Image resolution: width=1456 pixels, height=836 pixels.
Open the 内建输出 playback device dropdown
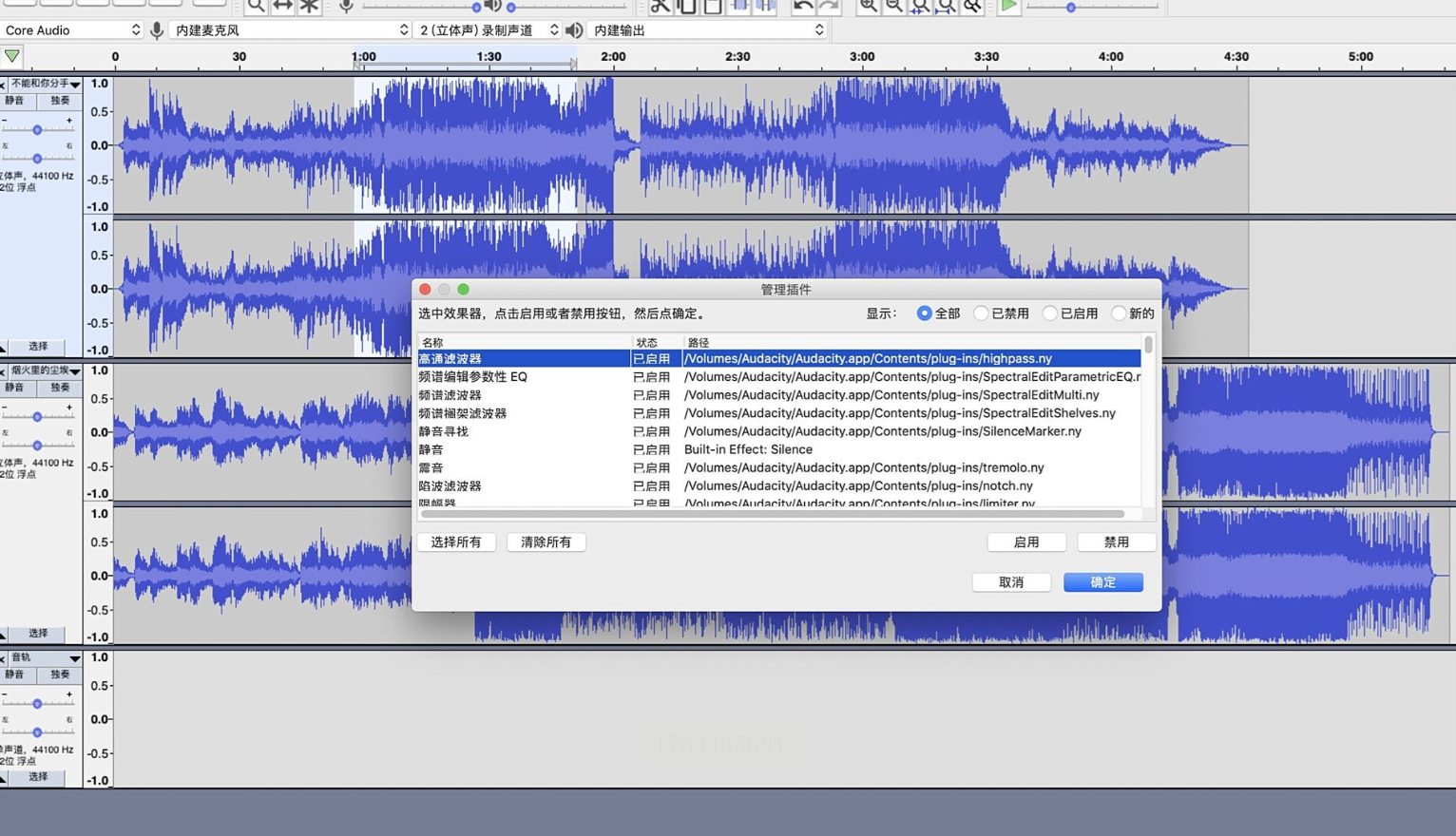coord(707,30)
